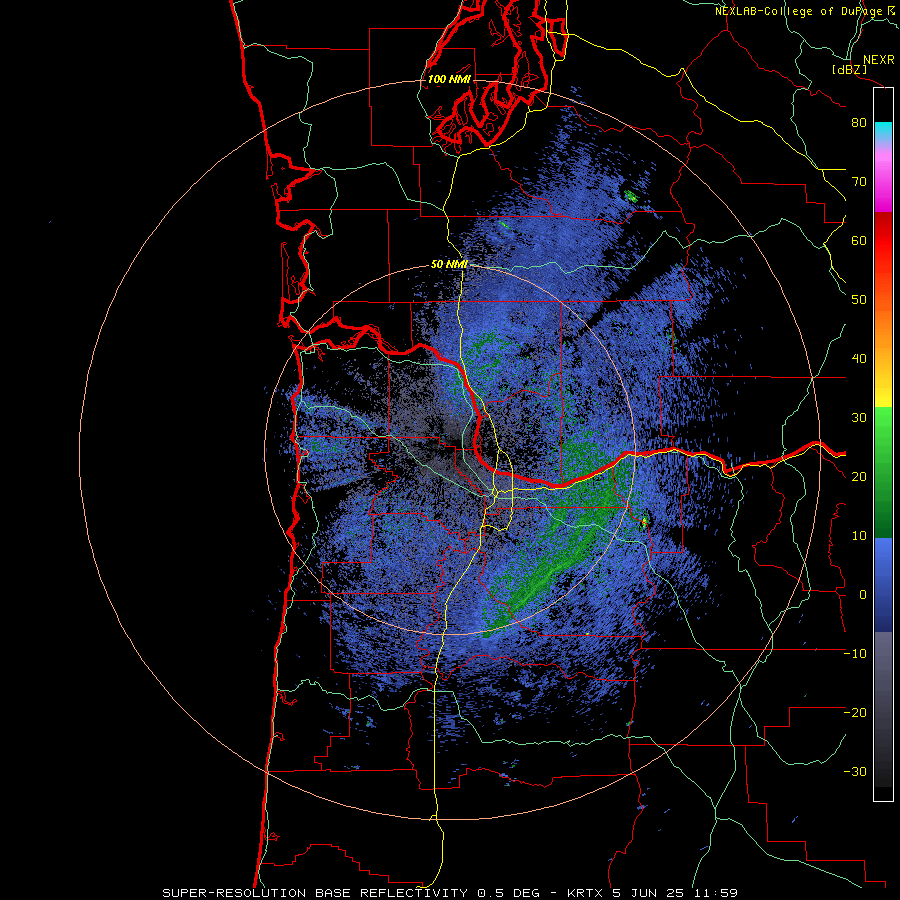Viewport: 900px width, 900px height.
Task: Click the 11:59 timestamp in the caption
Action: point(715,893)
